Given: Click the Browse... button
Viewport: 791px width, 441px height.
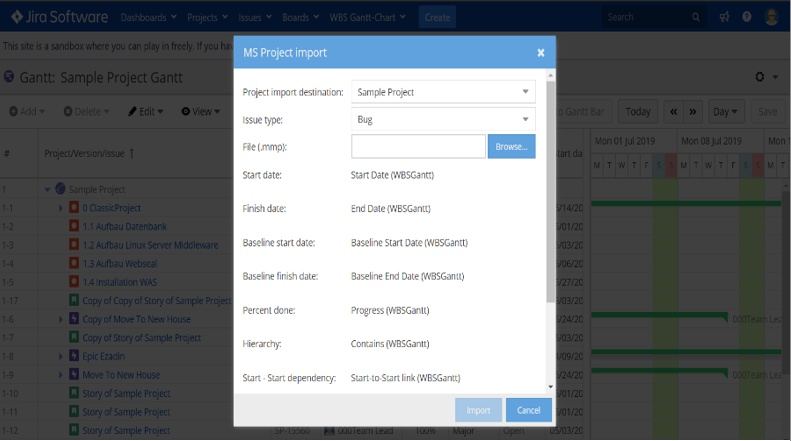Looking at the screenshot, I should 512,146.
